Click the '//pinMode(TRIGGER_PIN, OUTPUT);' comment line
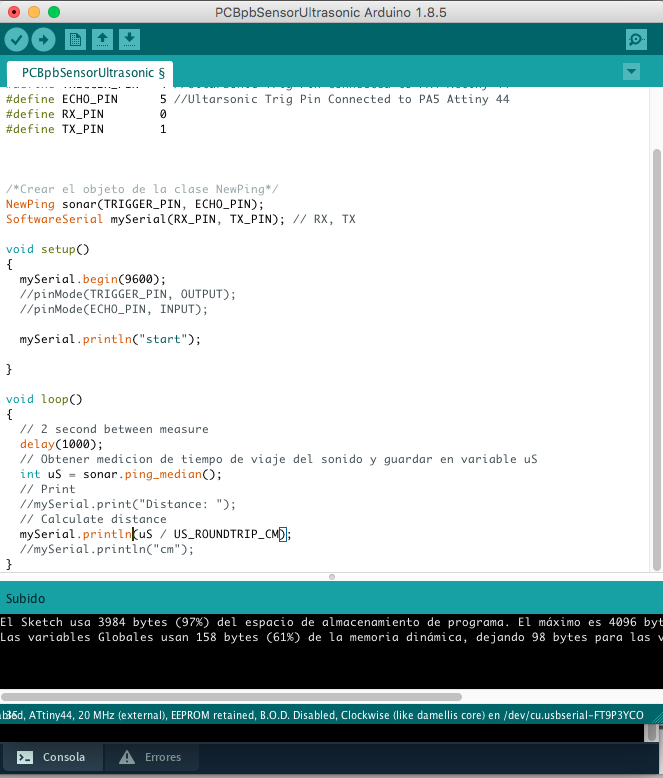 coord(128,294)
